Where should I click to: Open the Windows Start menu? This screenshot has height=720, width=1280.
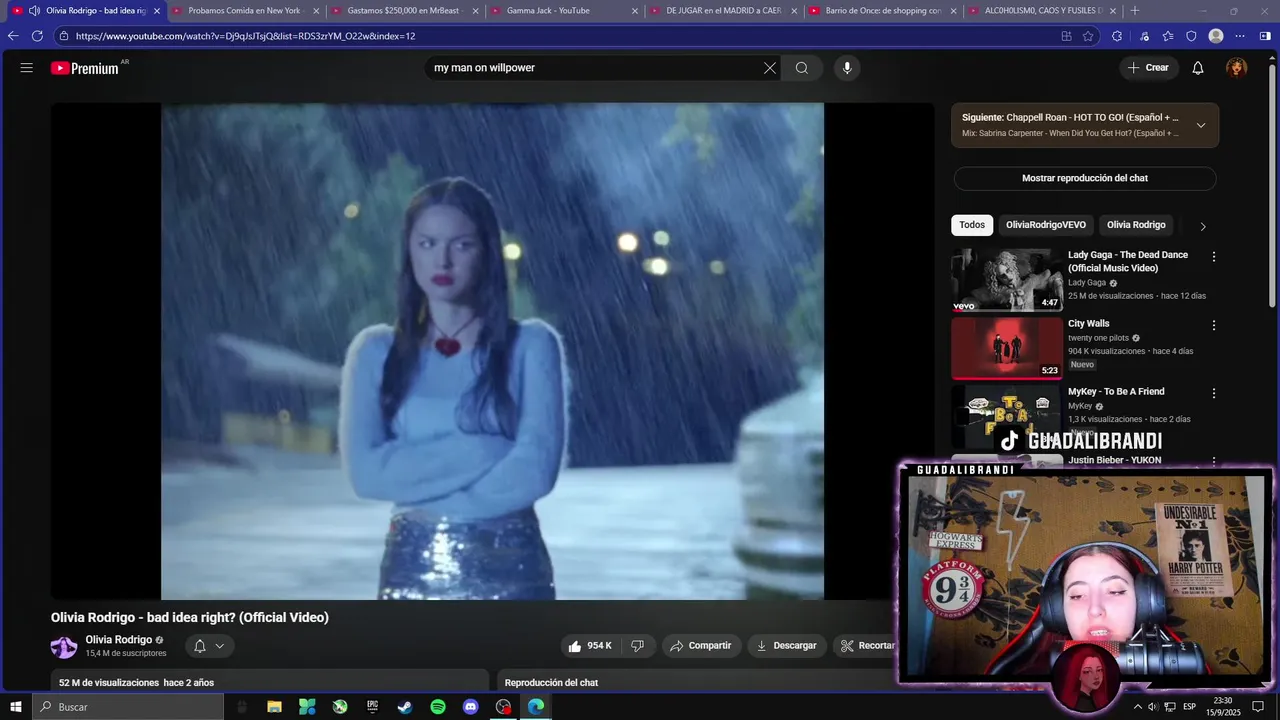[x=16, y=707]
